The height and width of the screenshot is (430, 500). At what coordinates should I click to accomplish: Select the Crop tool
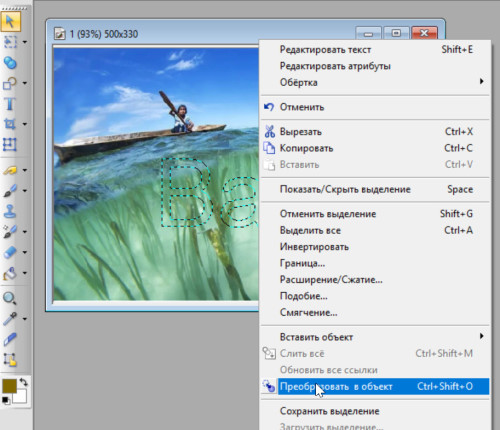10,124
